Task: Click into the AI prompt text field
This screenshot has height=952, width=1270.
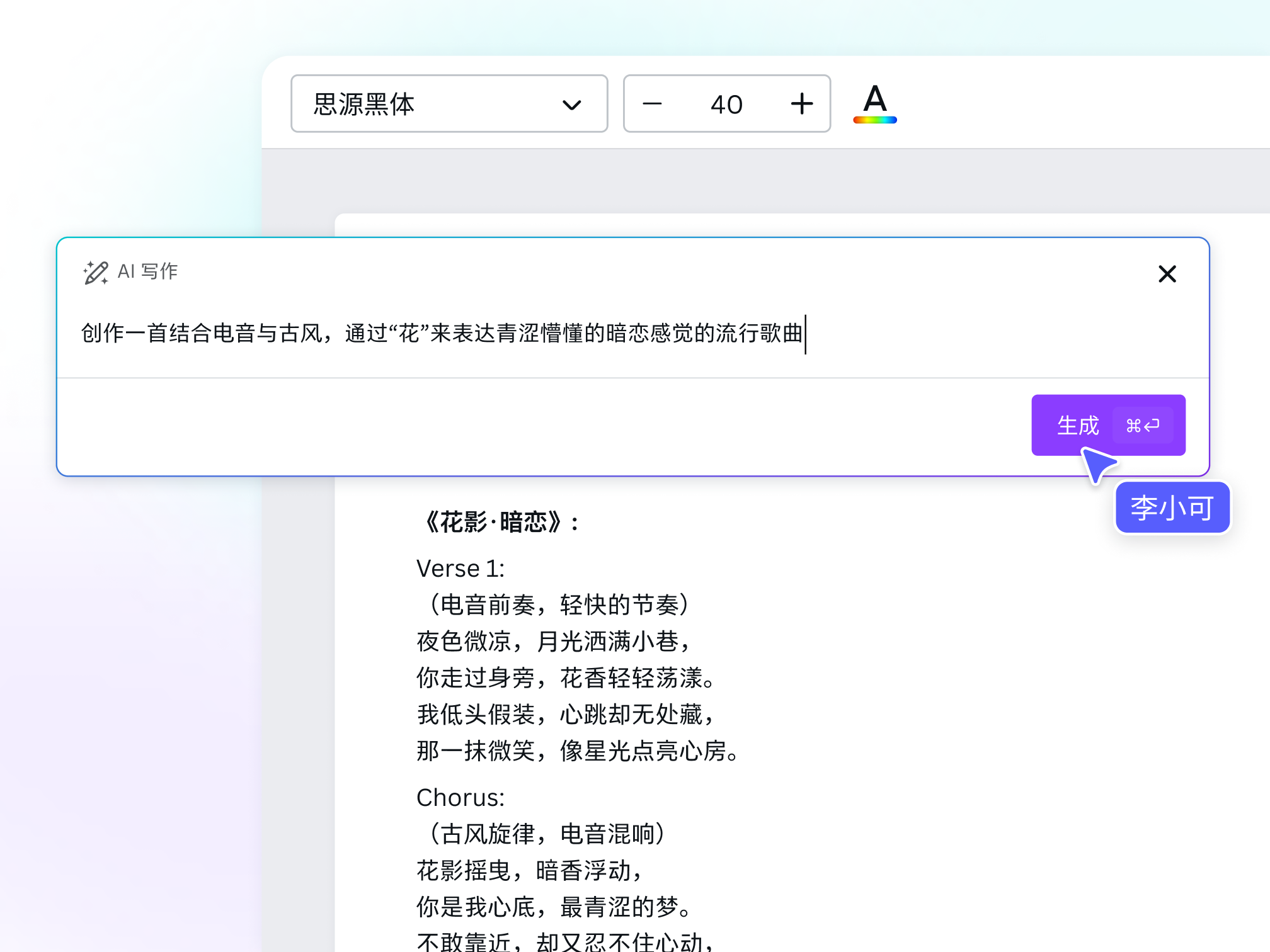Action: (441, 333)
